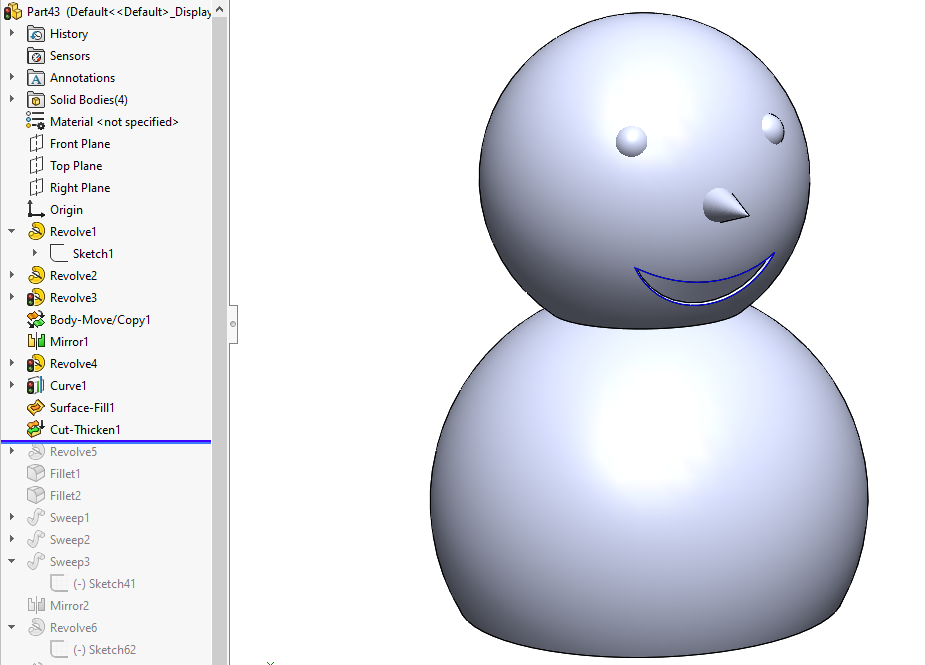Click the Material not specified icon
Screen dimensions: 925x665
click(35, 122)
